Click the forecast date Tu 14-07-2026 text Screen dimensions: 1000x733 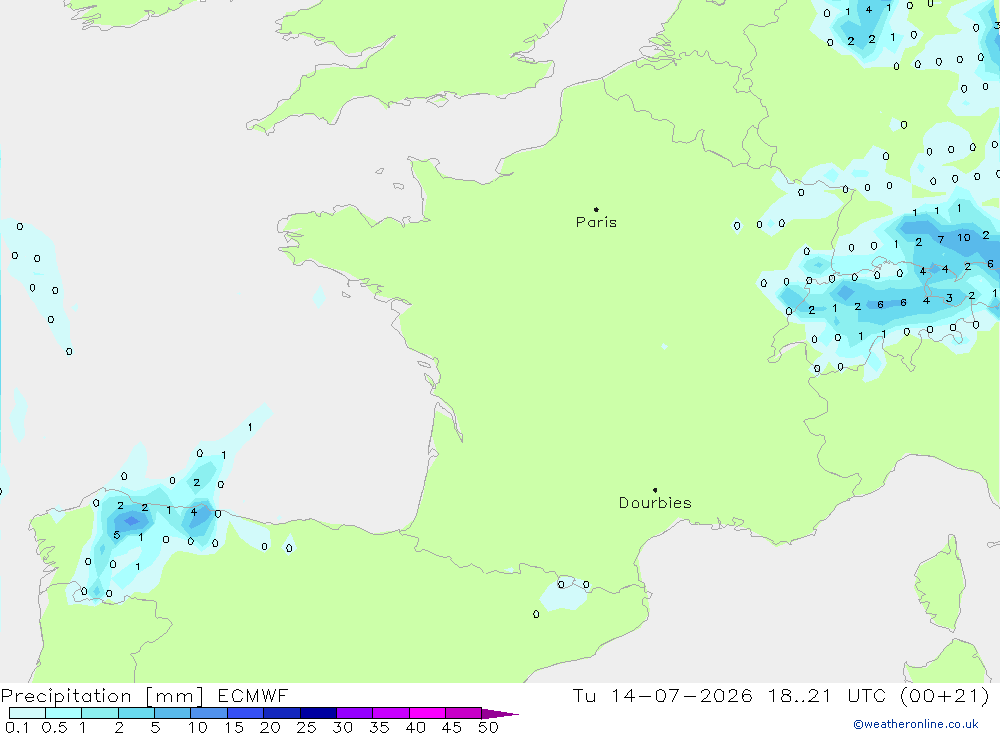tap(662, 696)
